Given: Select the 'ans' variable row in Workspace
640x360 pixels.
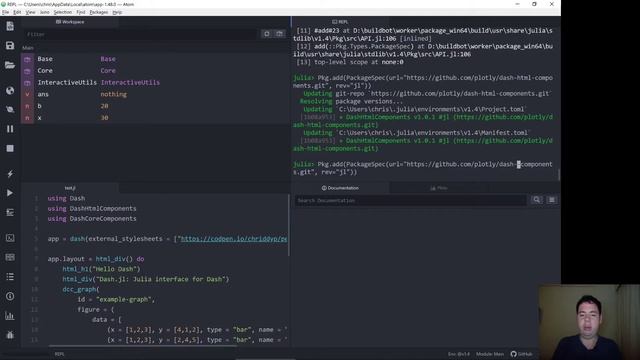Looking at the screenshot, I should click(x=155, y=94).
